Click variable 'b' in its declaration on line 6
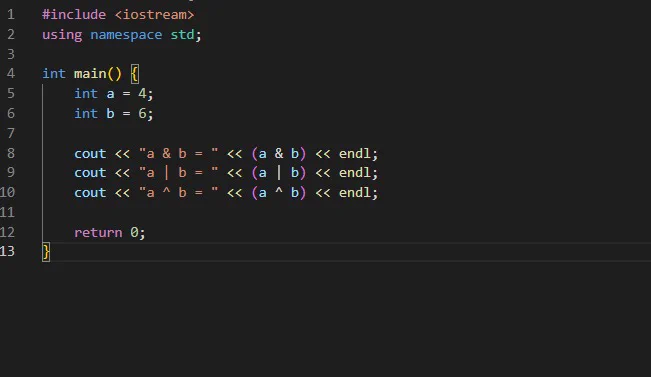Viewport: 651px width, 377px height. pos(110,113)
